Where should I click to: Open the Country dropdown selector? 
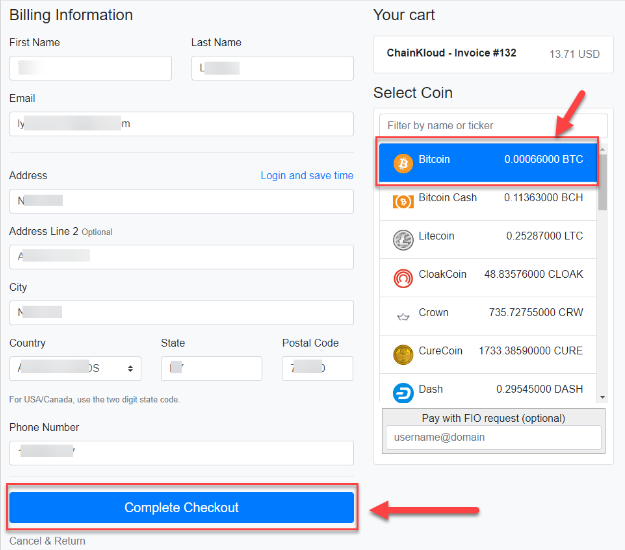tap(75, 368)
